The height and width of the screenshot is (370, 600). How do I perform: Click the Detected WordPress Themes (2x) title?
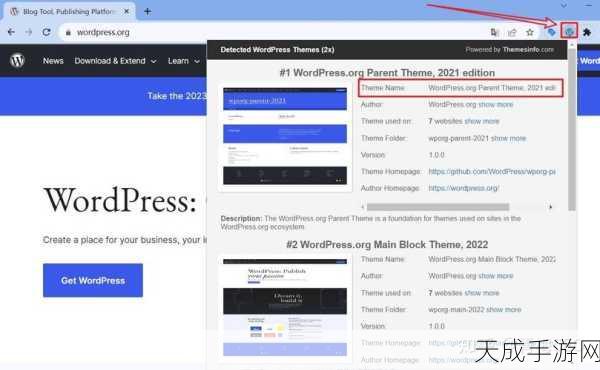coord(277,50)
